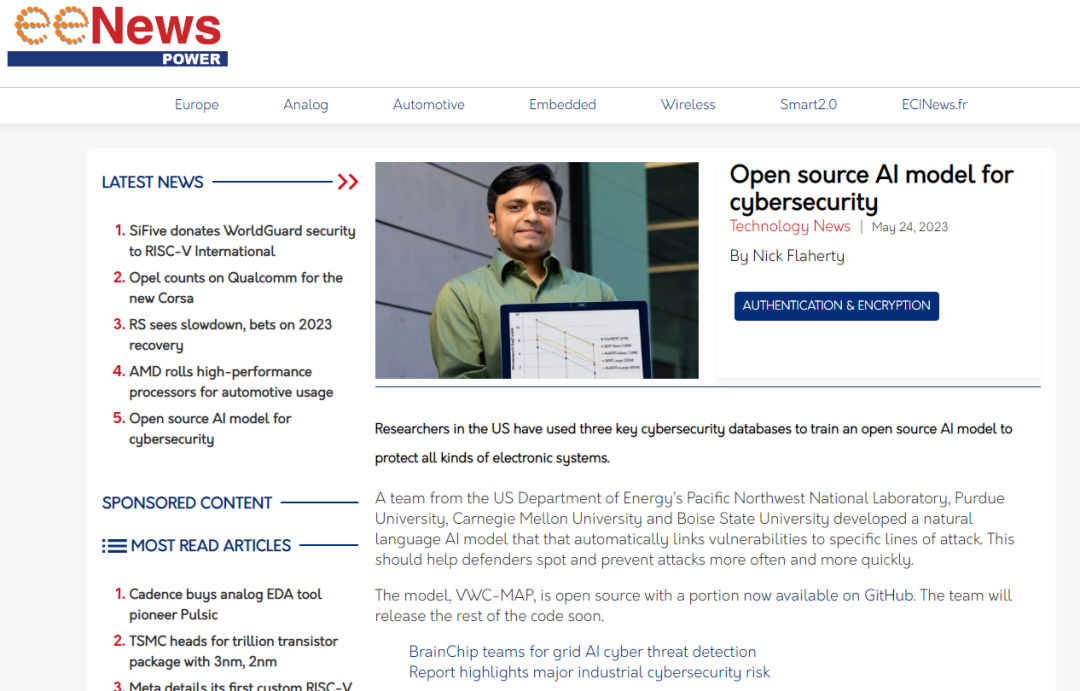
Task: Click the intro paragraph starting 'Researchers in the US'
Action: [694, 443]
